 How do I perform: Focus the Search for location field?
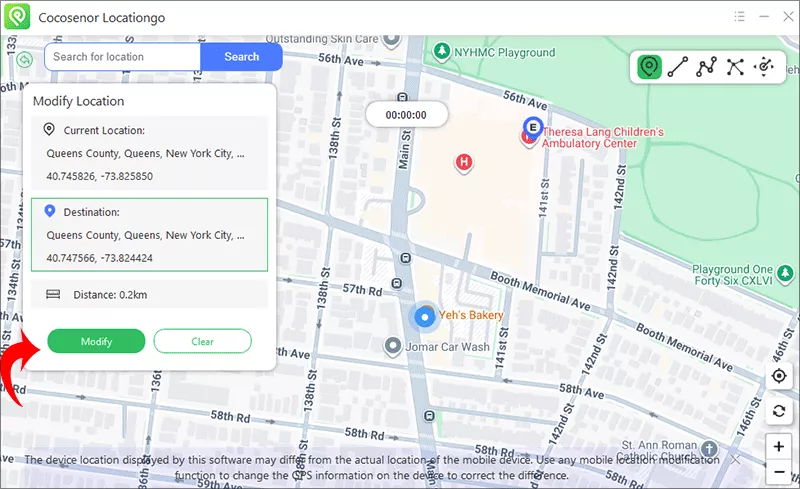(x=122, y=57)
